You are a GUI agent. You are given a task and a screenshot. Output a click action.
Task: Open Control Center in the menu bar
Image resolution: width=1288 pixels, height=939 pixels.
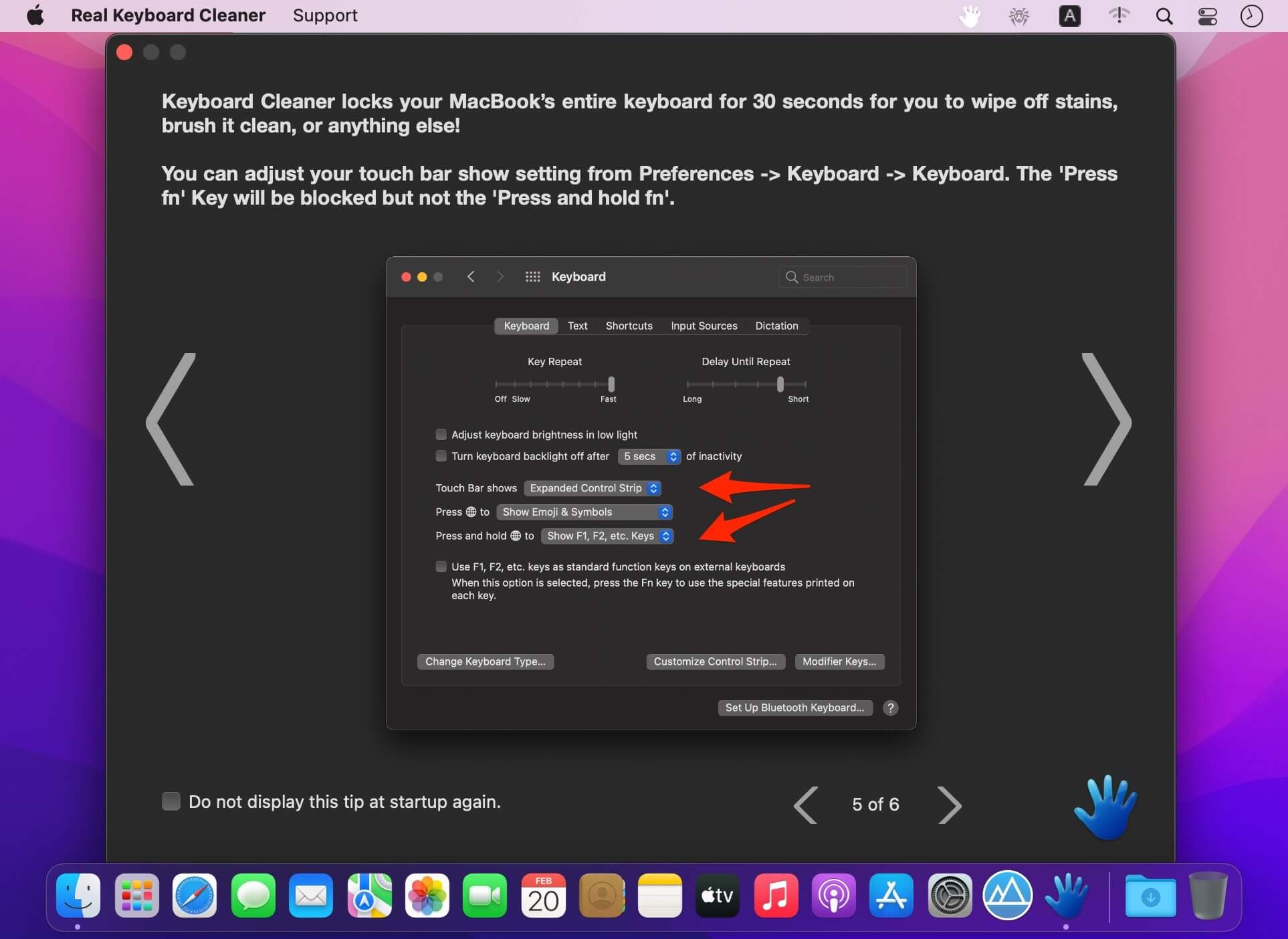[x=1207, y=16]
